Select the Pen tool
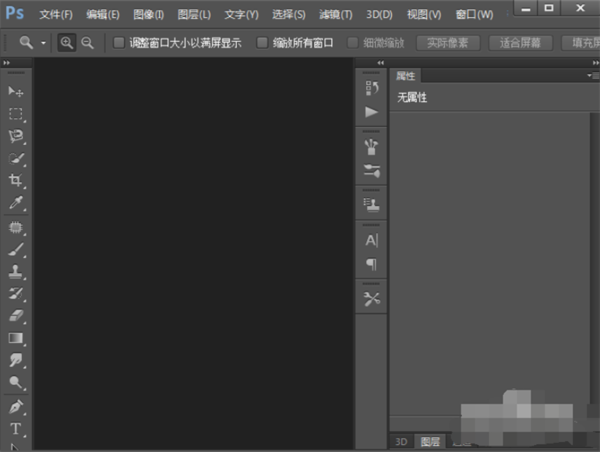 [x=16, y=407]
